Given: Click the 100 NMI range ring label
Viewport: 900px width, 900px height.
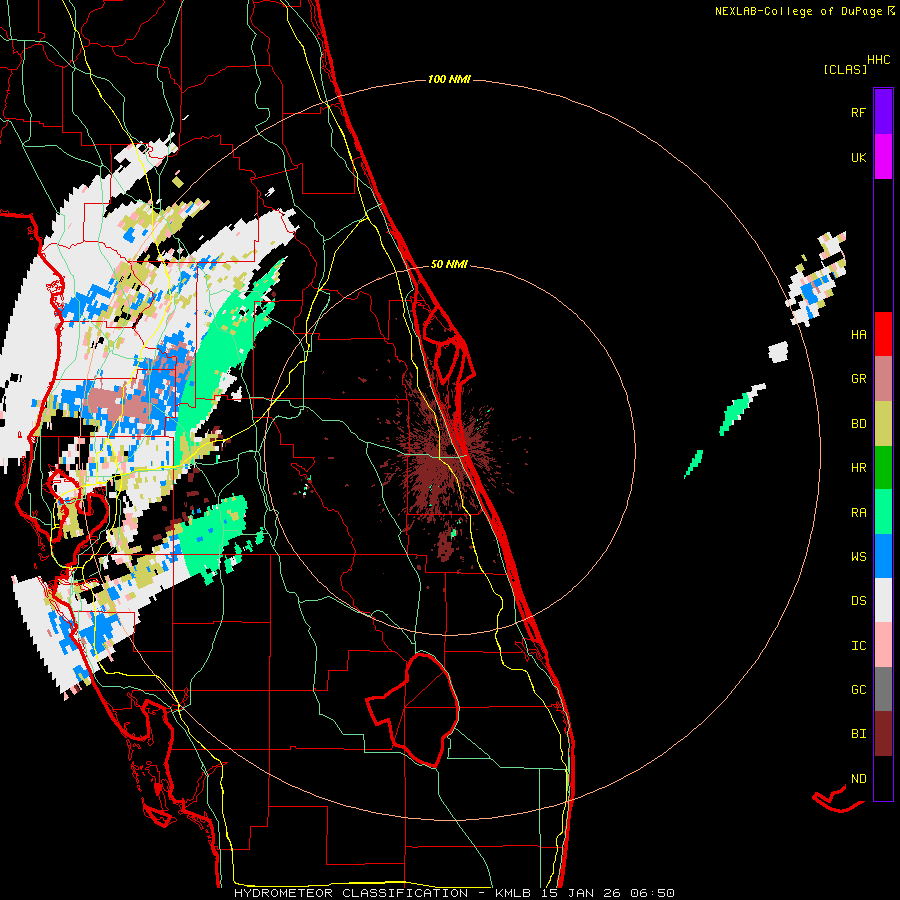Looking at the screenshot, I should point(449,79).
